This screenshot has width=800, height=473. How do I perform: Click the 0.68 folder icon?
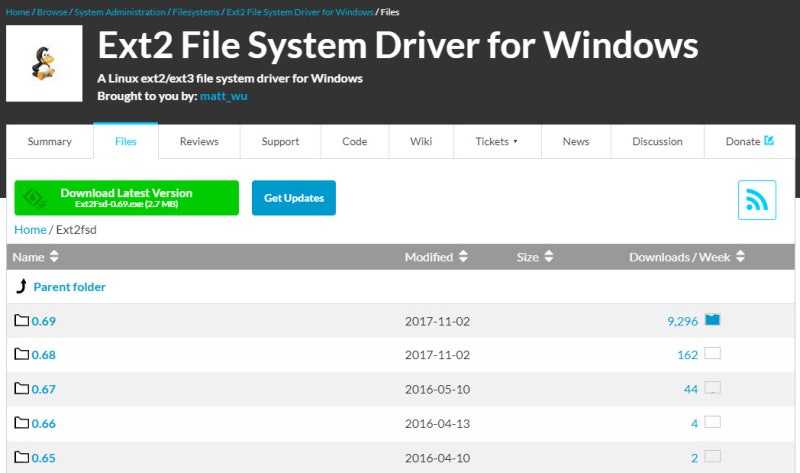point(22,355)
